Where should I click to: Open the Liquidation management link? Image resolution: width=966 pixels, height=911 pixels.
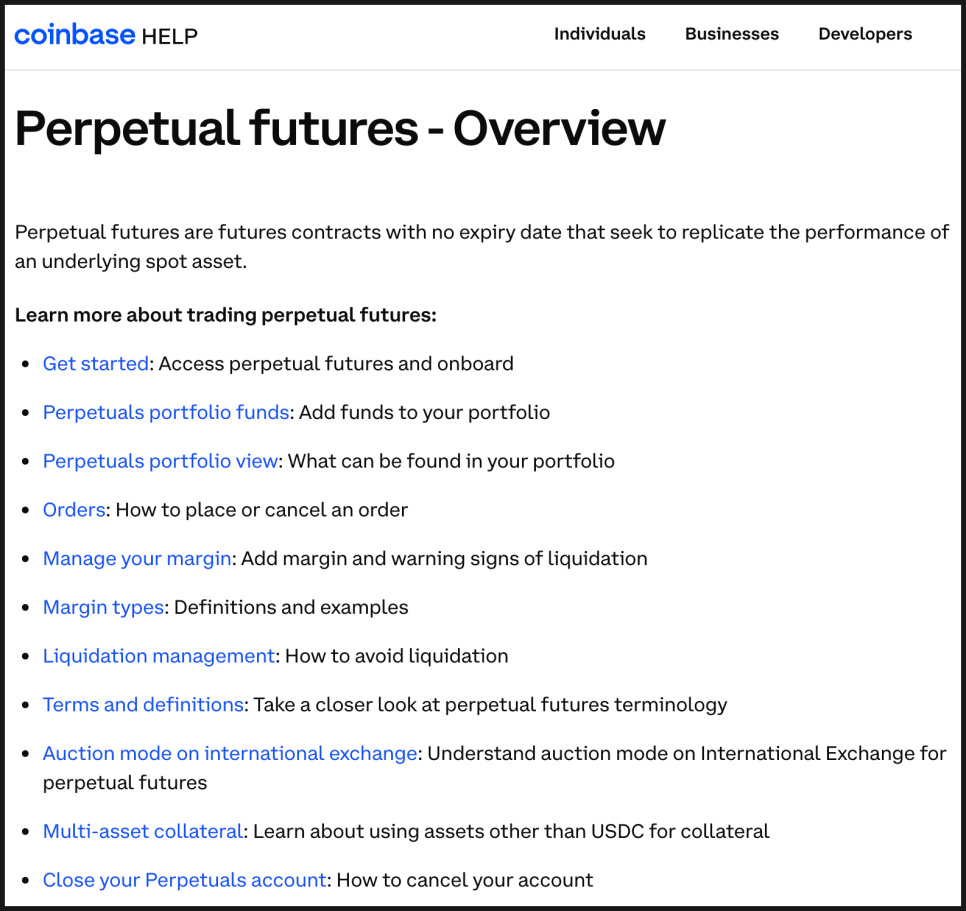(158, 655)
